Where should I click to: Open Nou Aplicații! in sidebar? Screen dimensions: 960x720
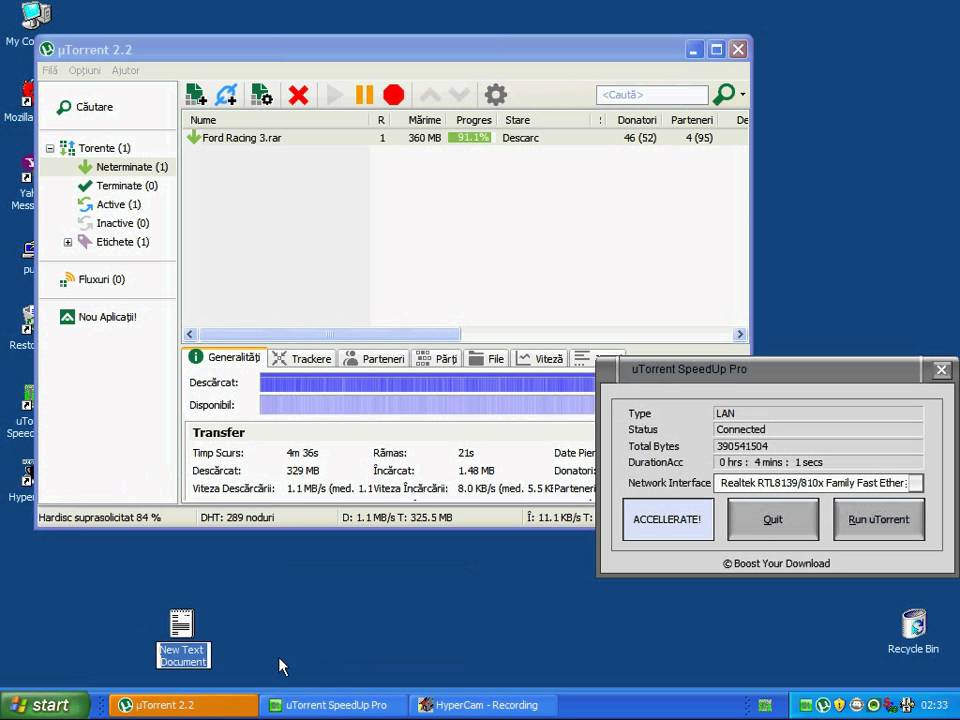pos(98,317)
